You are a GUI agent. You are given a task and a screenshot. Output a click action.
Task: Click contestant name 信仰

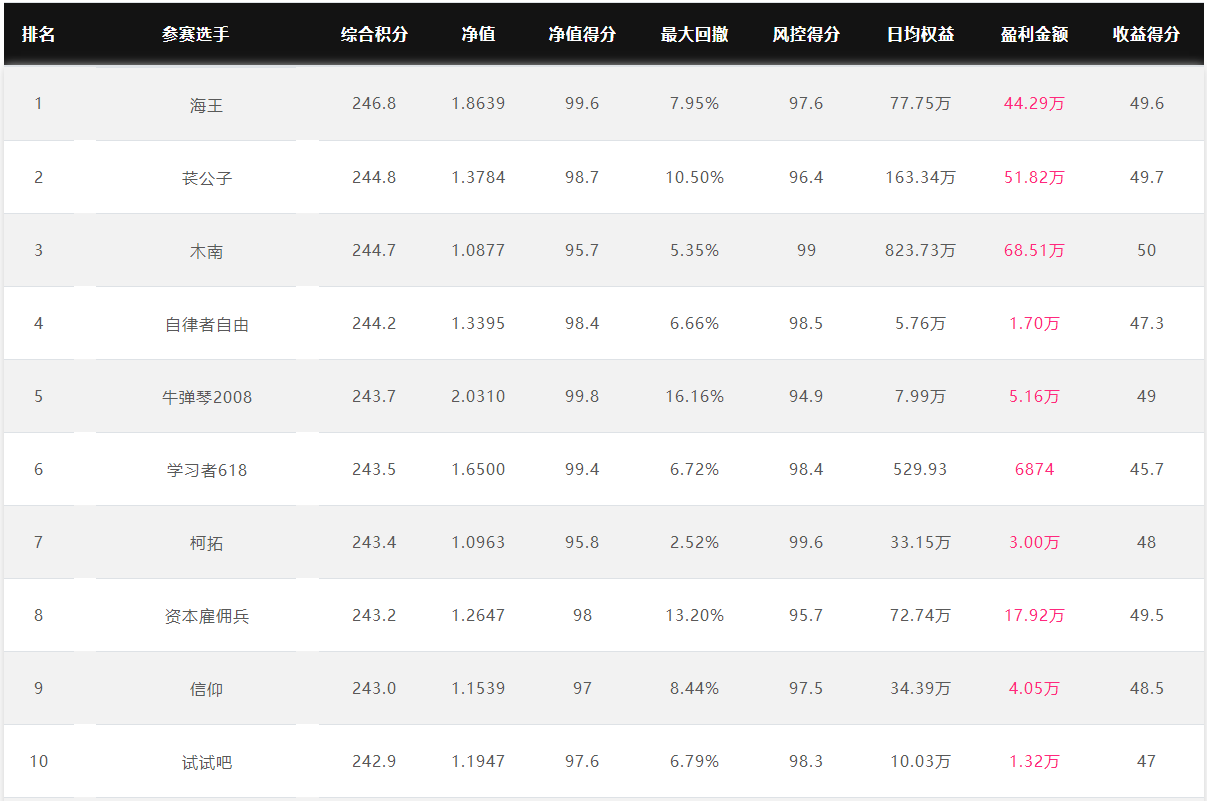tap(207, 689)
